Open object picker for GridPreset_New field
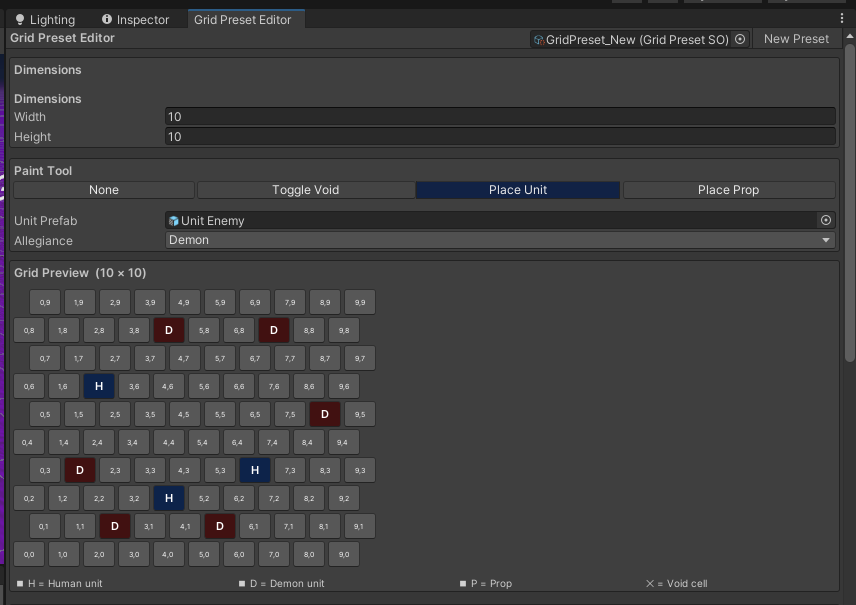856x605 pixels. tap(740, 39)
